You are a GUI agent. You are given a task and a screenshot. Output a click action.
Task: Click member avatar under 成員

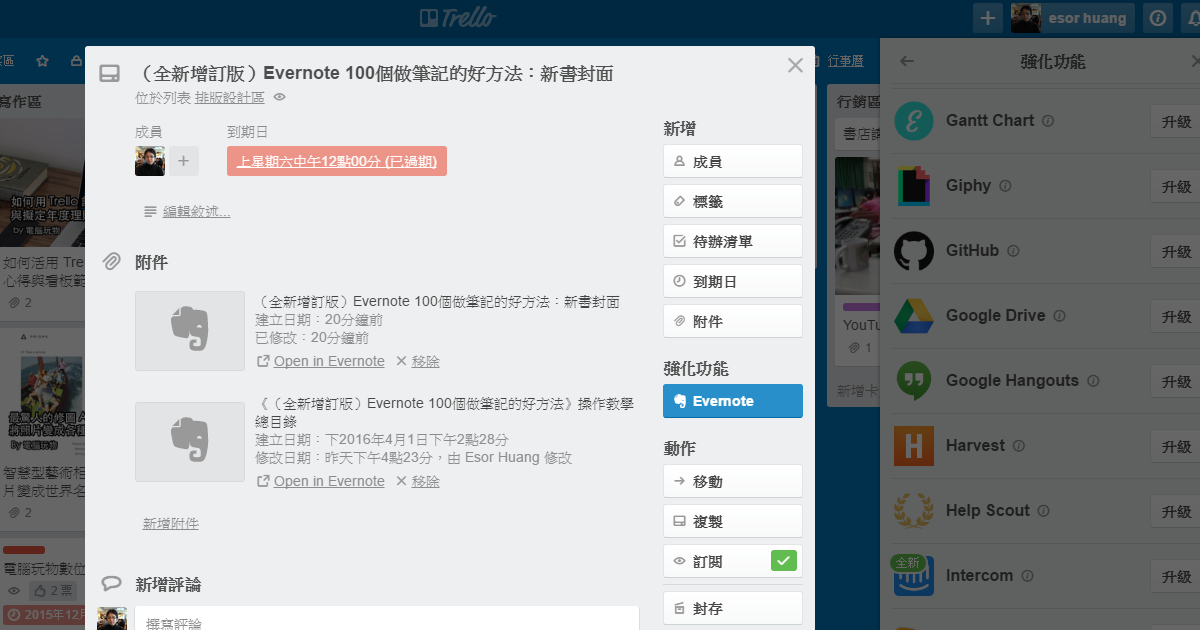coord(150,161)
